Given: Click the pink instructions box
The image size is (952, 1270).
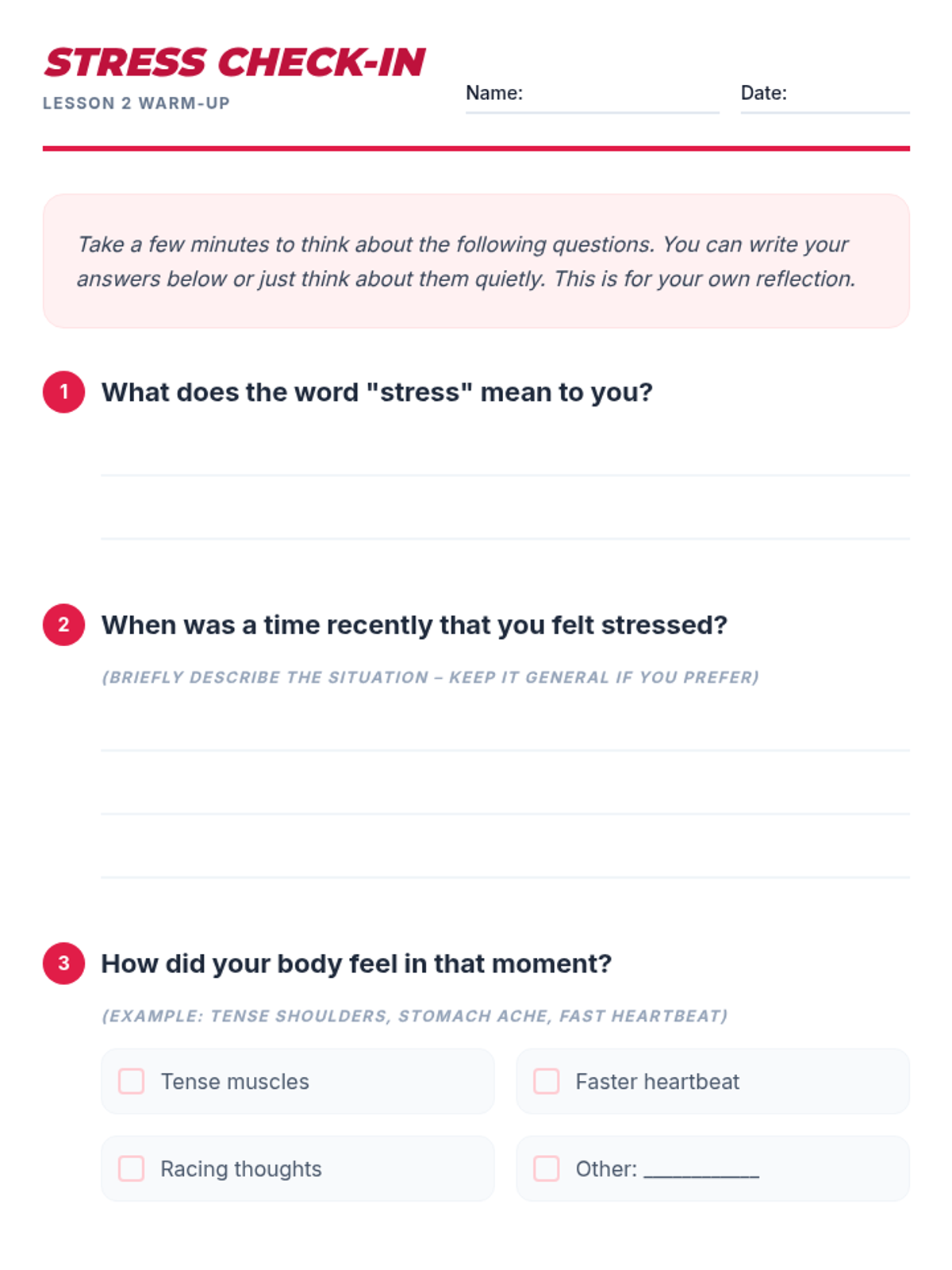Looking at the screenshot, I should (476, 261).
